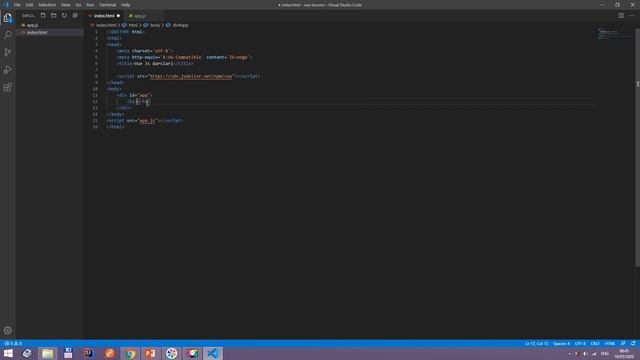Open the Explorer view in activity bar
This screenshot has height=360, width=640.
[x=8, y=18]
